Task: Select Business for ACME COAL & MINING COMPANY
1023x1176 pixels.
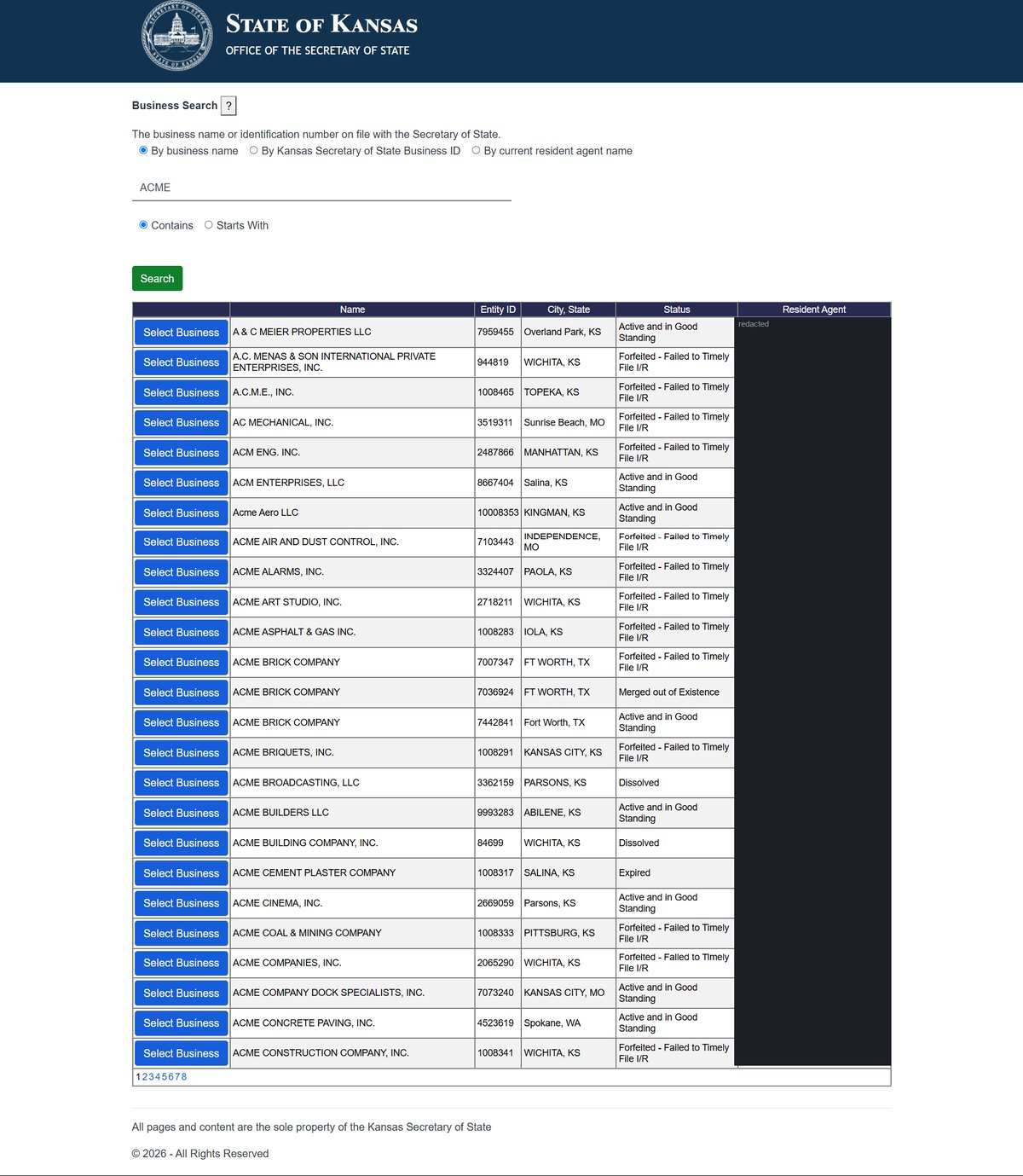Action: coord(181,934)
